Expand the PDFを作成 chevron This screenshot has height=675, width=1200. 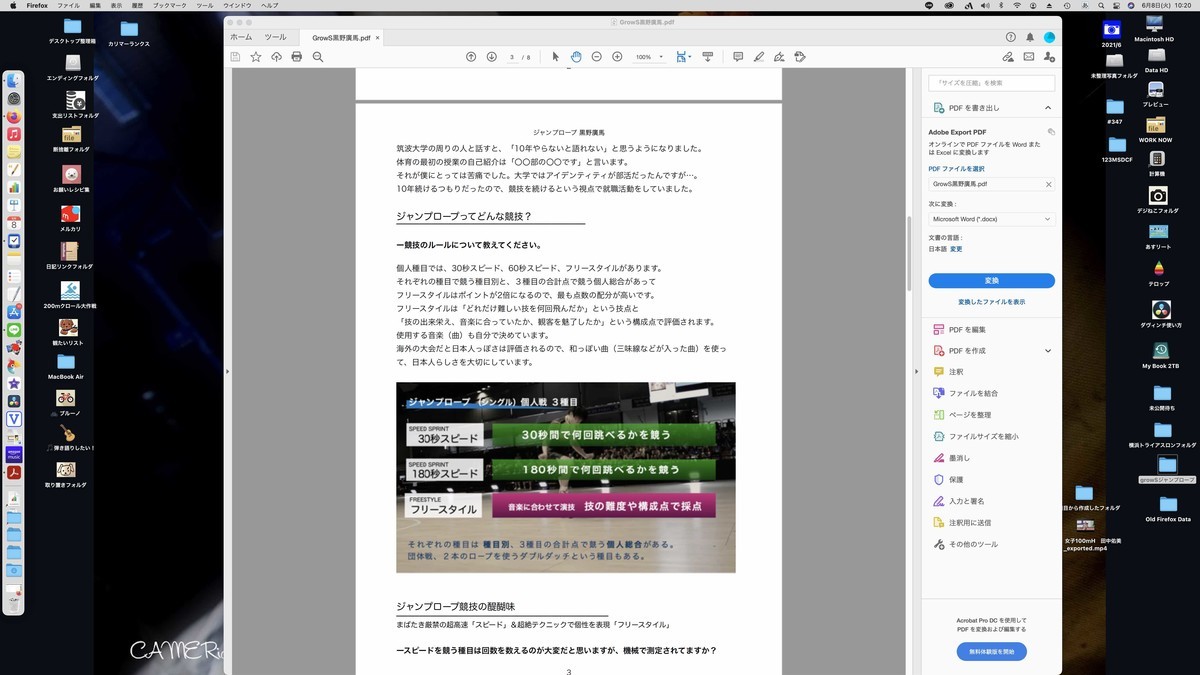1048,351
